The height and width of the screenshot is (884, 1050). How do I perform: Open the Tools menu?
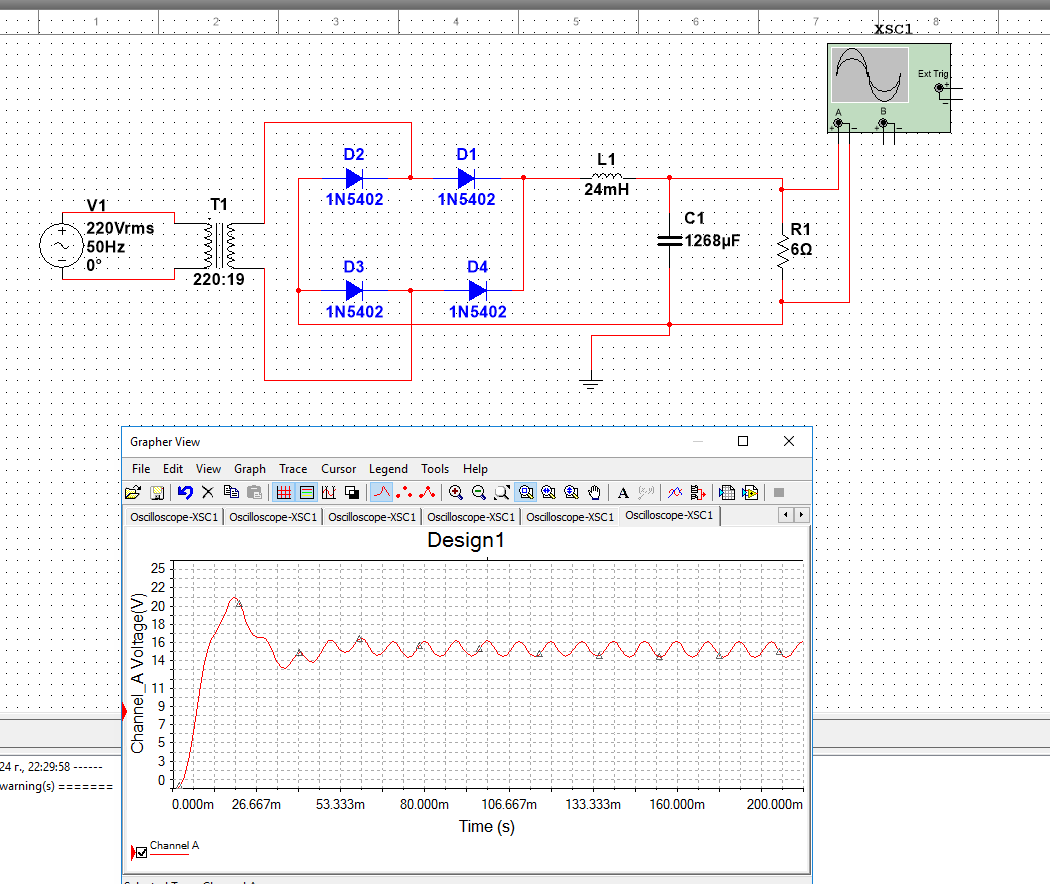(x=435, y=469)
